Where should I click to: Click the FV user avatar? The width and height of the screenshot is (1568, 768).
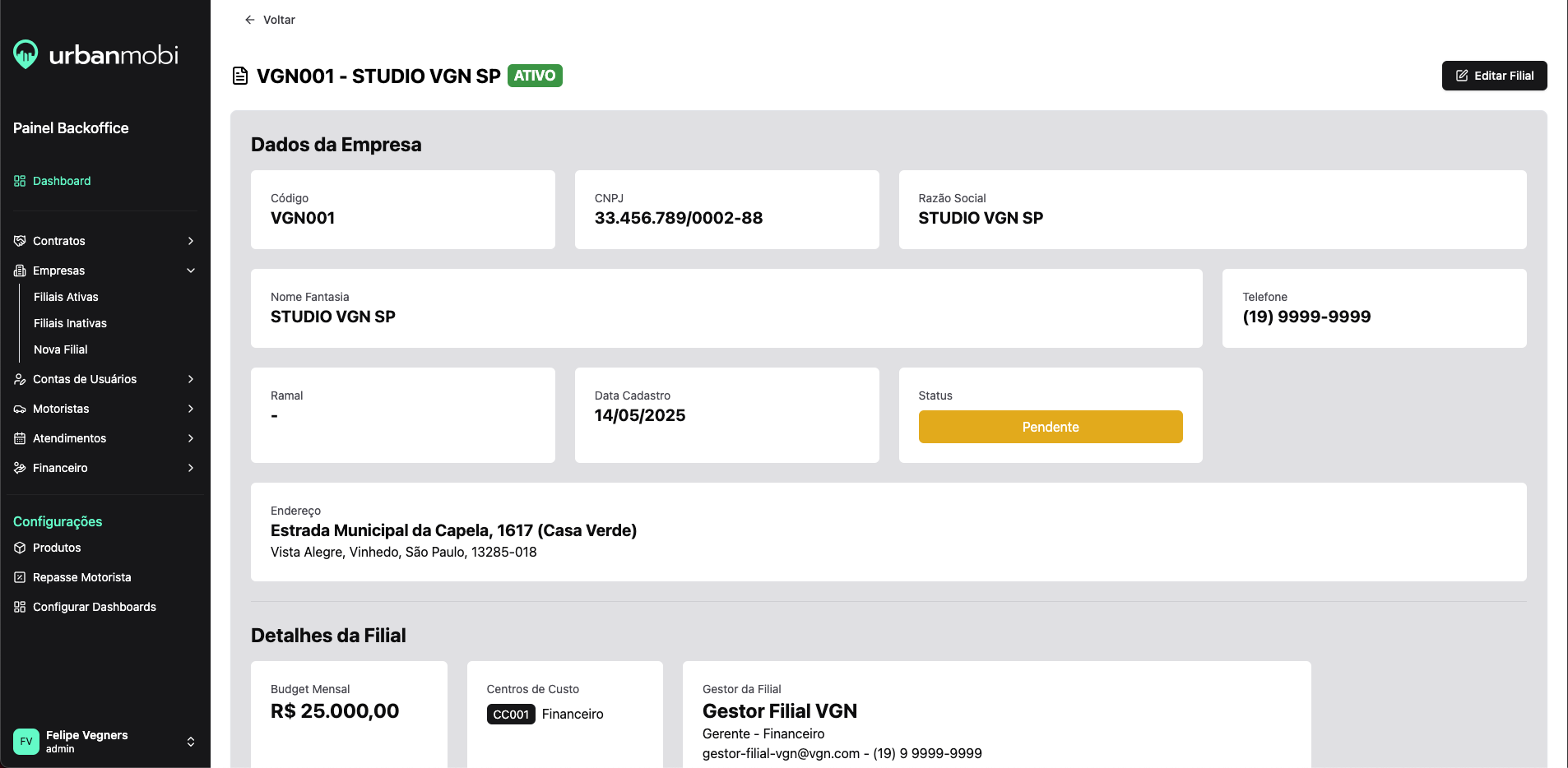coord(26,741)
